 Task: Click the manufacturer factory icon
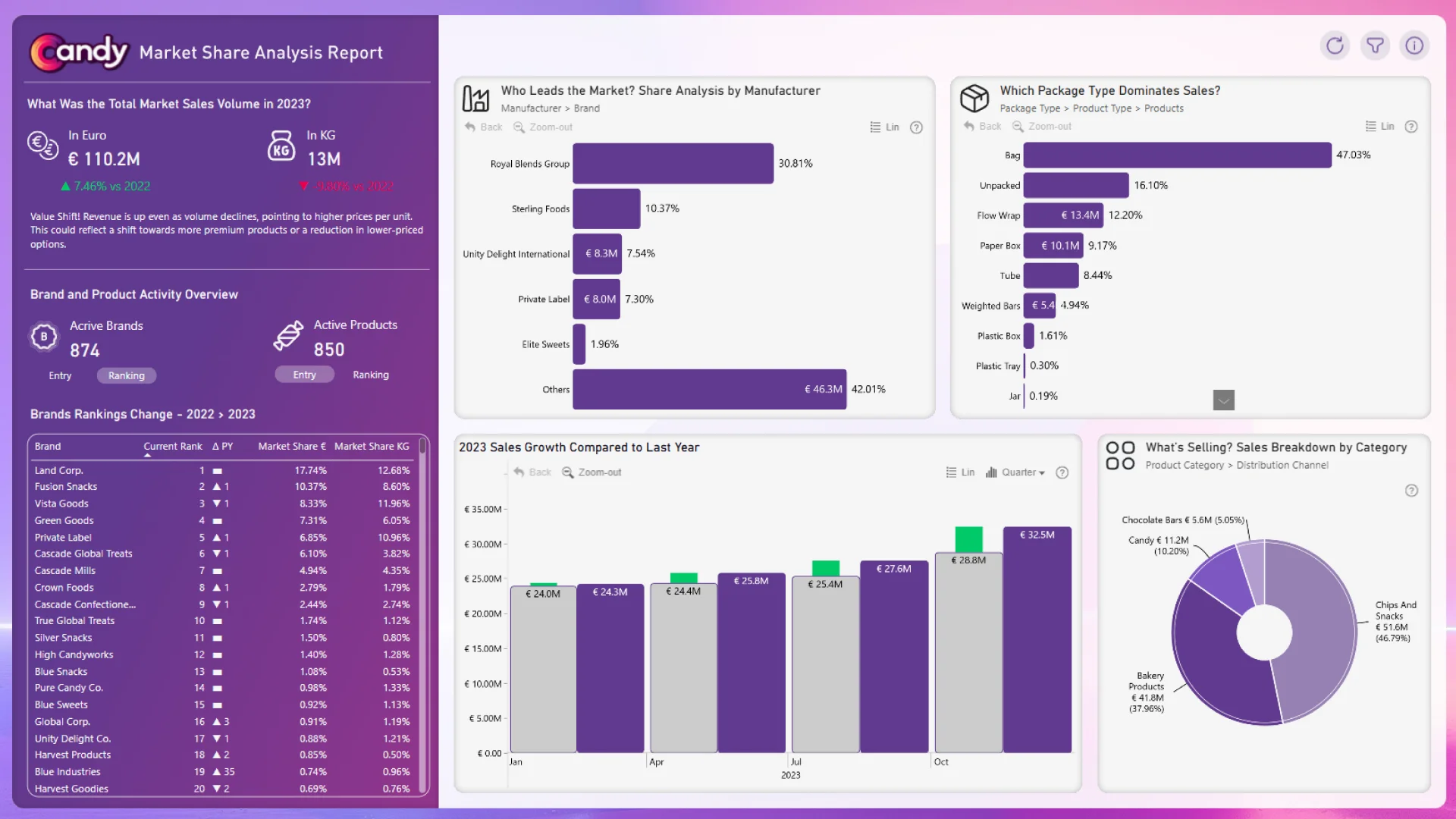[x=475, y=99]
